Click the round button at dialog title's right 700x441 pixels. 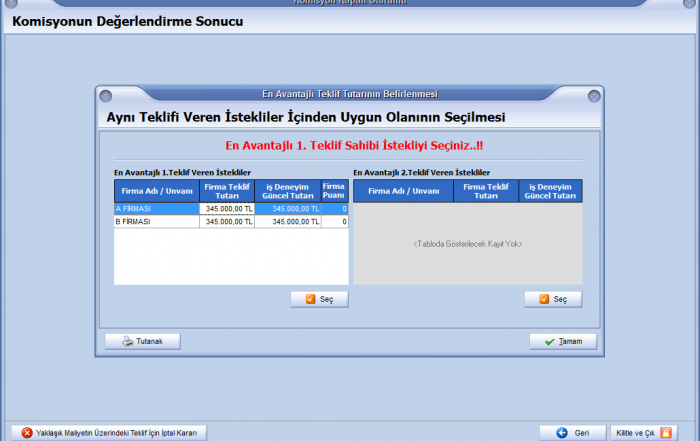(594, 95)
